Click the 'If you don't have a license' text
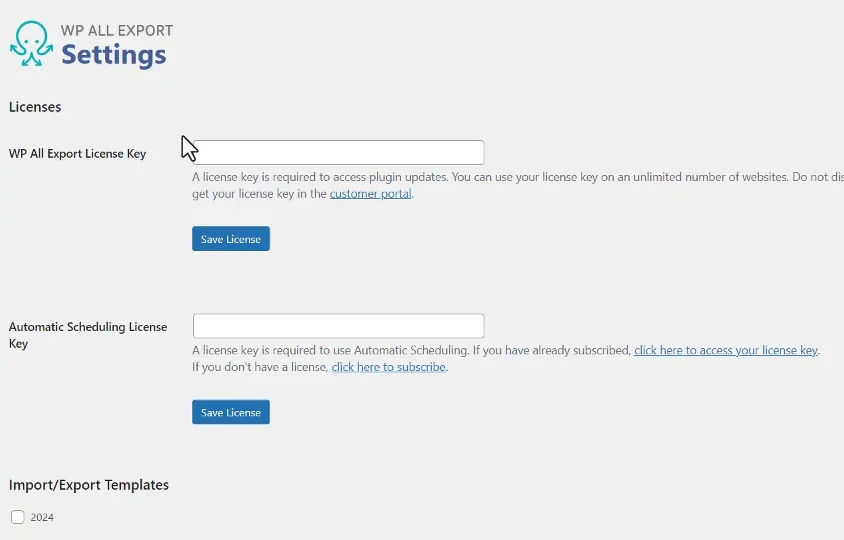 [x=259, y=367]
